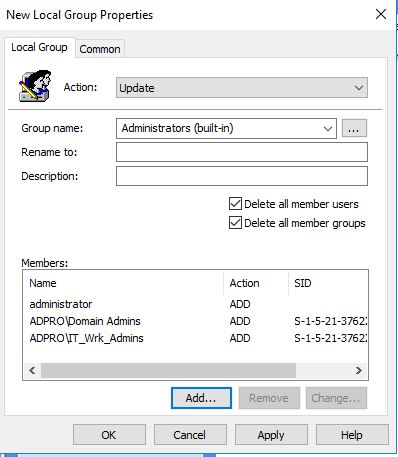Viewport: 398px width, 457px height.
Task: Open Help for this dialog
Action: [x=352, y=435]
